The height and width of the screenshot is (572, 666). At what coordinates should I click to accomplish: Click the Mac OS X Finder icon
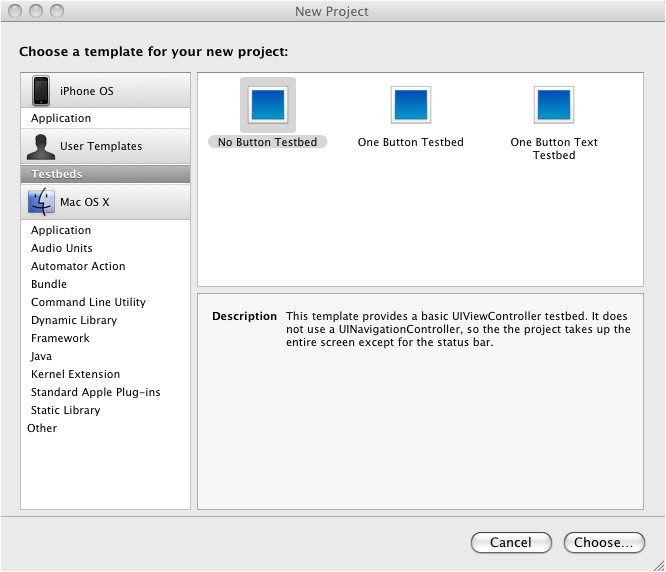point(41,202)
